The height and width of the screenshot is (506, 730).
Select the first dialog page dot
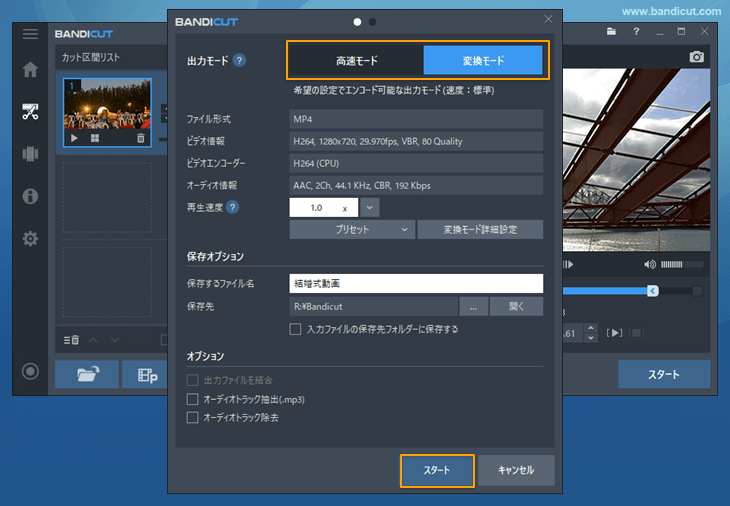[357, 22]
